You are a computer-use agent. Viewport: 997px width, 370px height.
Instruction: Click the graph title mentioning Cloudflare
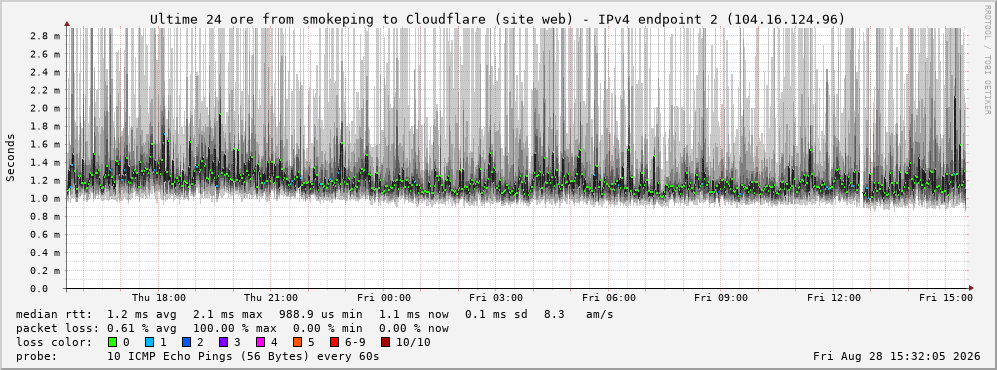pos(498,20)
